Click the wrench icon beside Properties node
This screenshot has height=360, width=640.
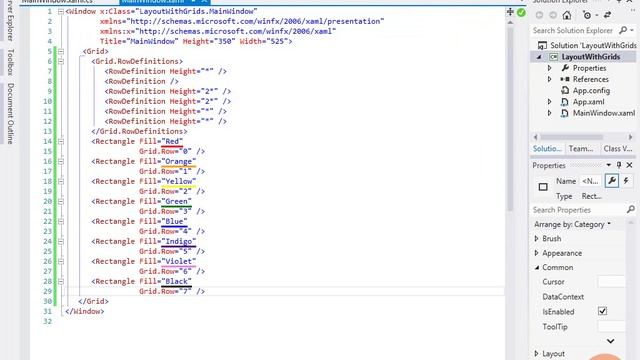565,68
